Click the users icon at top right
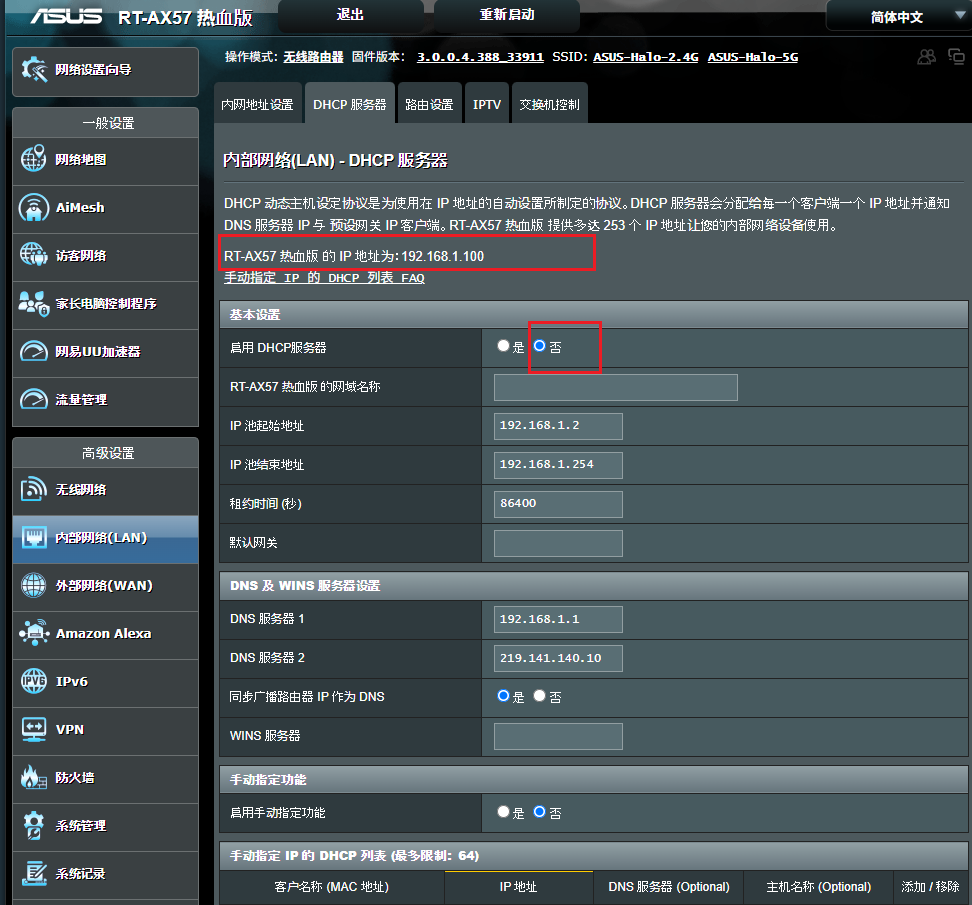This screenshot has width=972, height=905. (927, 57)
